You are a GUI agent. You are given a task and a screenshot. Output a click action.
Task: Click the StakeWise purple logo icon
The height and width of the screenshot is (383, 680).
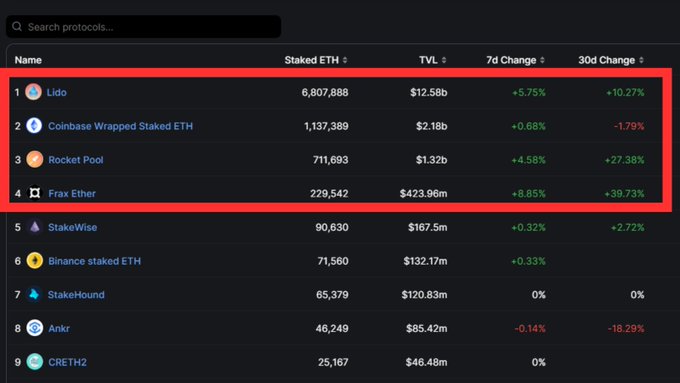[35, 227]
